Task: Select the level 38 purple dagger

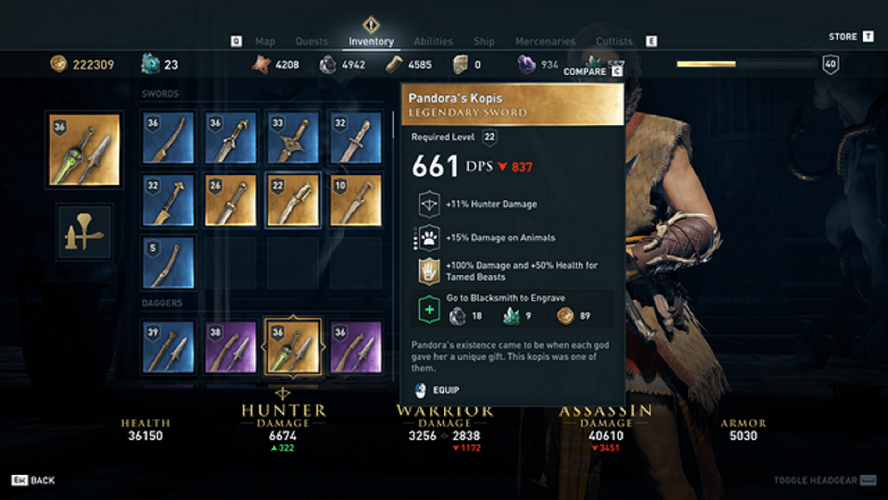Action: point(230,347)
